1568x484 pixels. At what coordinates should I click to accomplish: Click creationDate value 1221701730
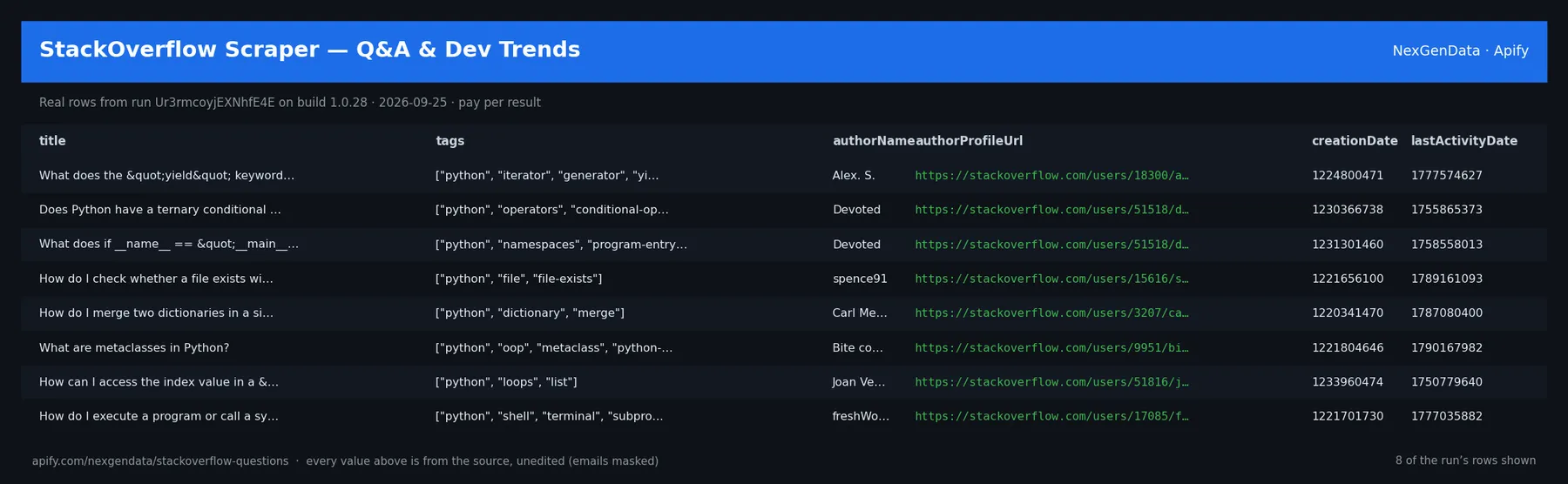pyautogui.click(x=1348, y=416)
